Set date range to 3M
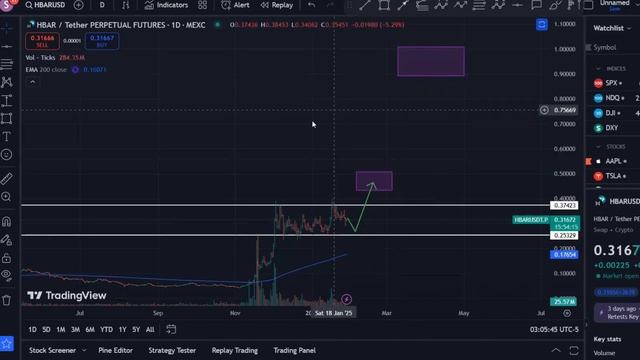 tap(75, 329)
